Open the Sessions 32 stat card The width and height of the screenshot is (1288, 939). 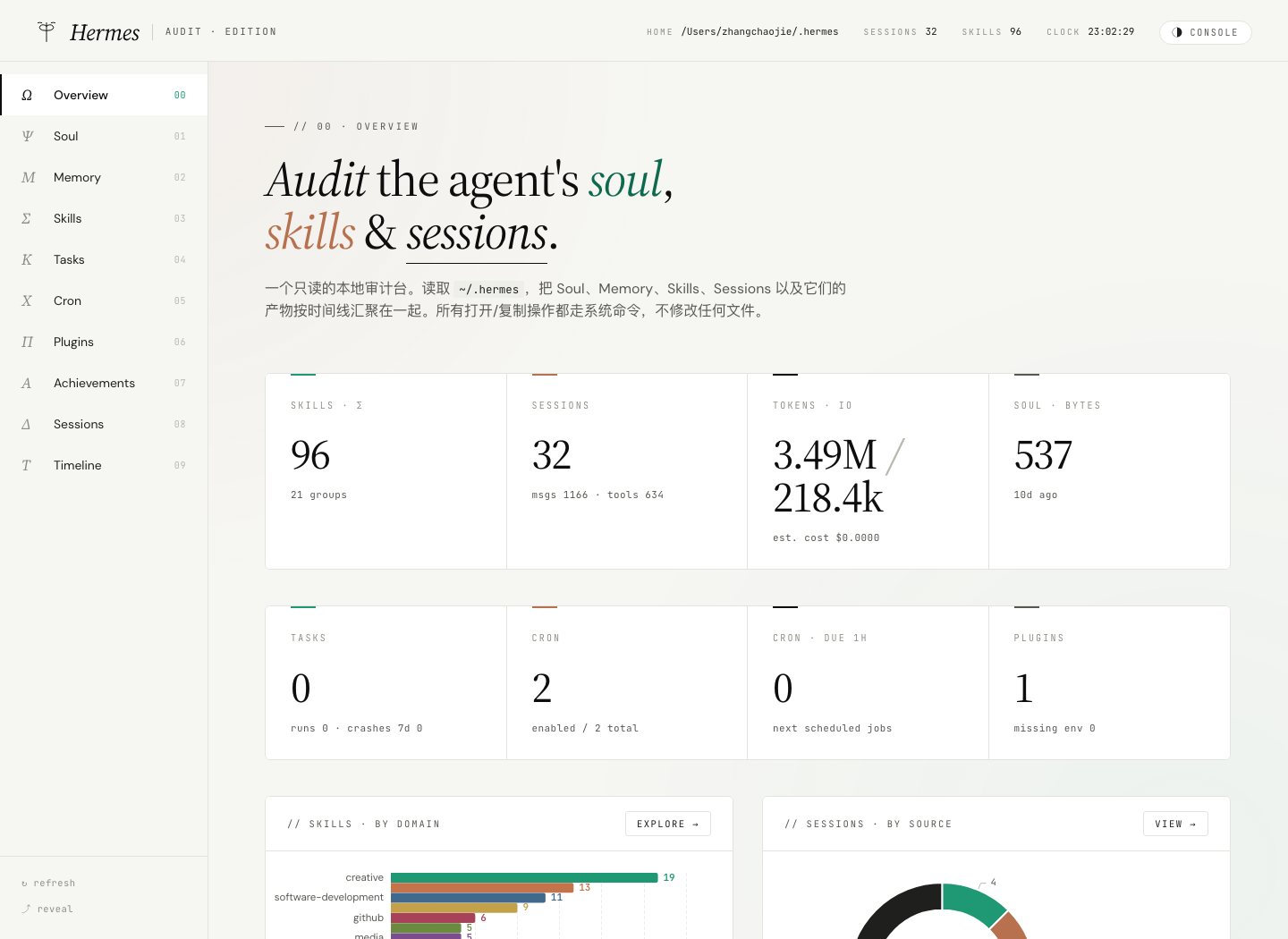pos(627,471)
